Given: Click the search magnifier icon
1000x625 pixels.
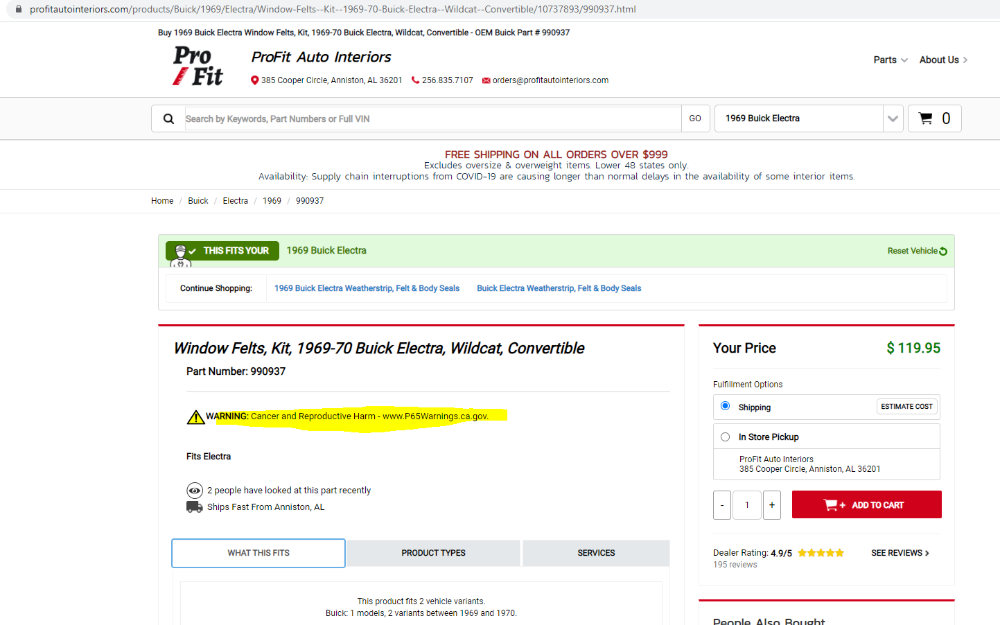Looking at the screenshot, I should (x=168, y=119).
